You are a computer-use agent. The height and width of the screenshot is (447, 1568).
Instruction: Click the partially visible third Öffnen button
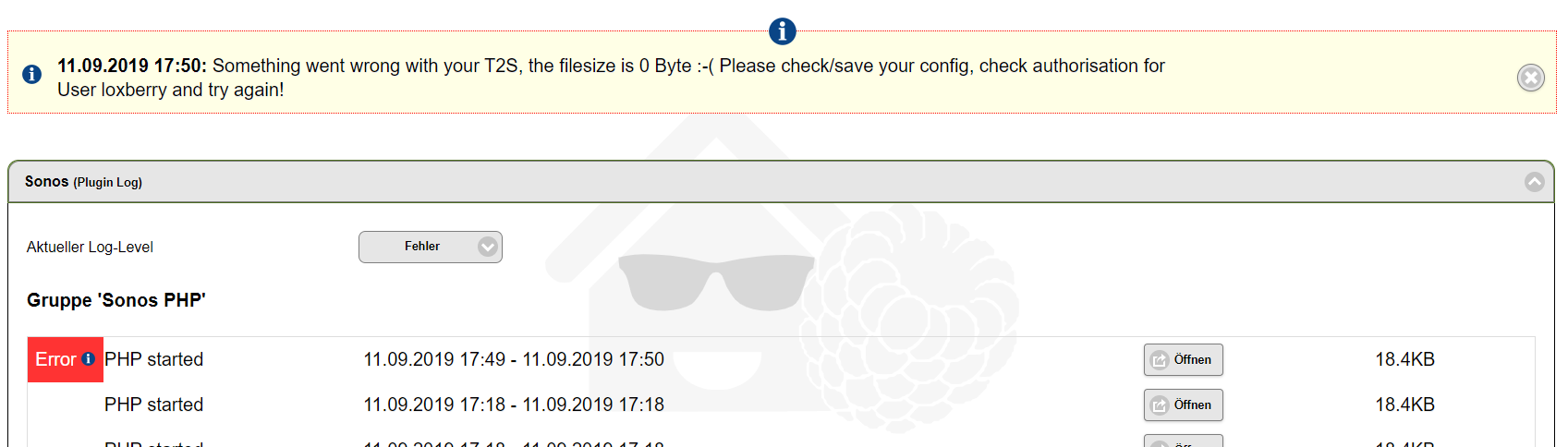(1183, 441)
